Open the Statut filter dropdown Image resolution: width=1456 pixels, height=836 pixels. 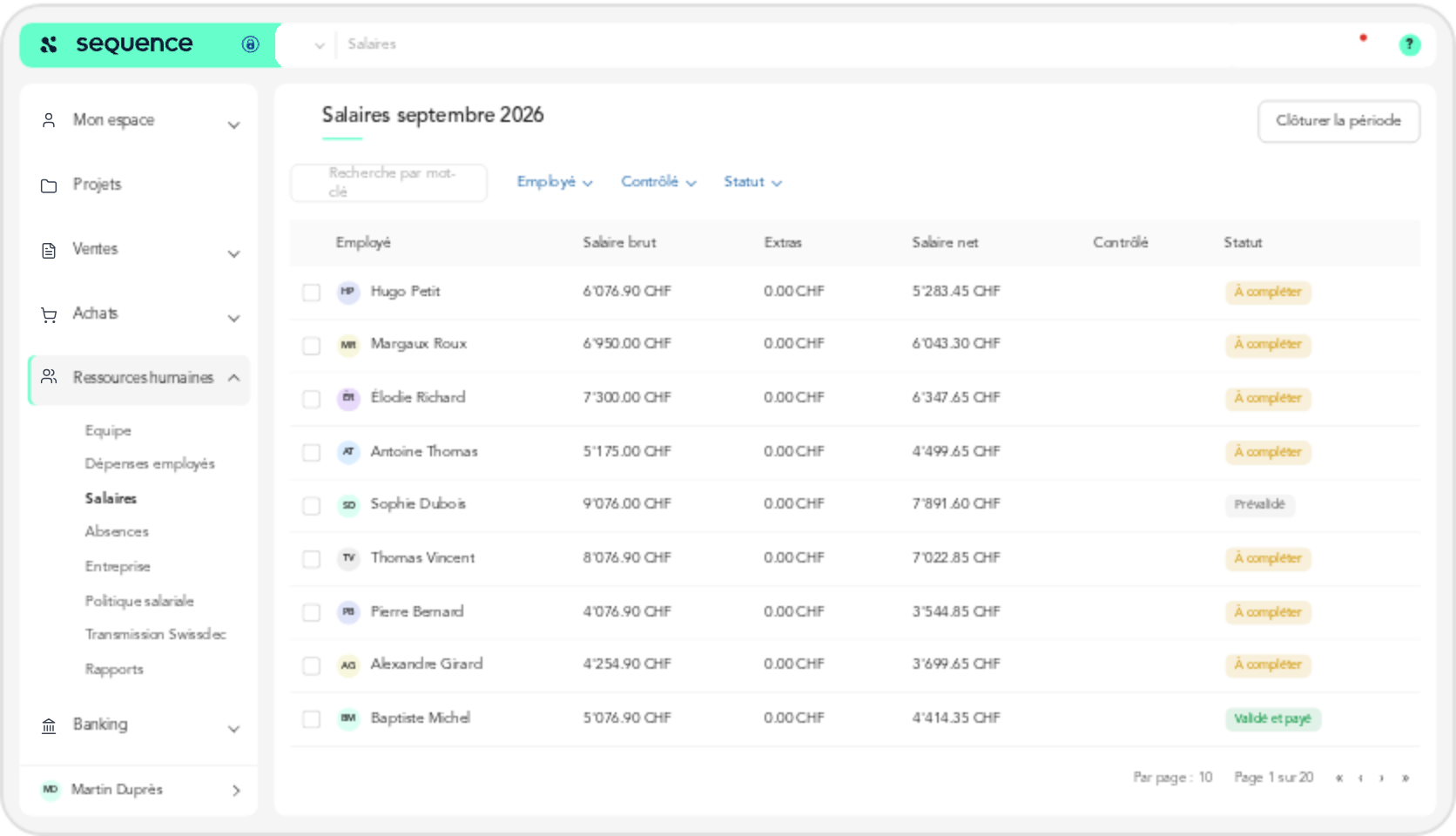[x=752, y=182]
